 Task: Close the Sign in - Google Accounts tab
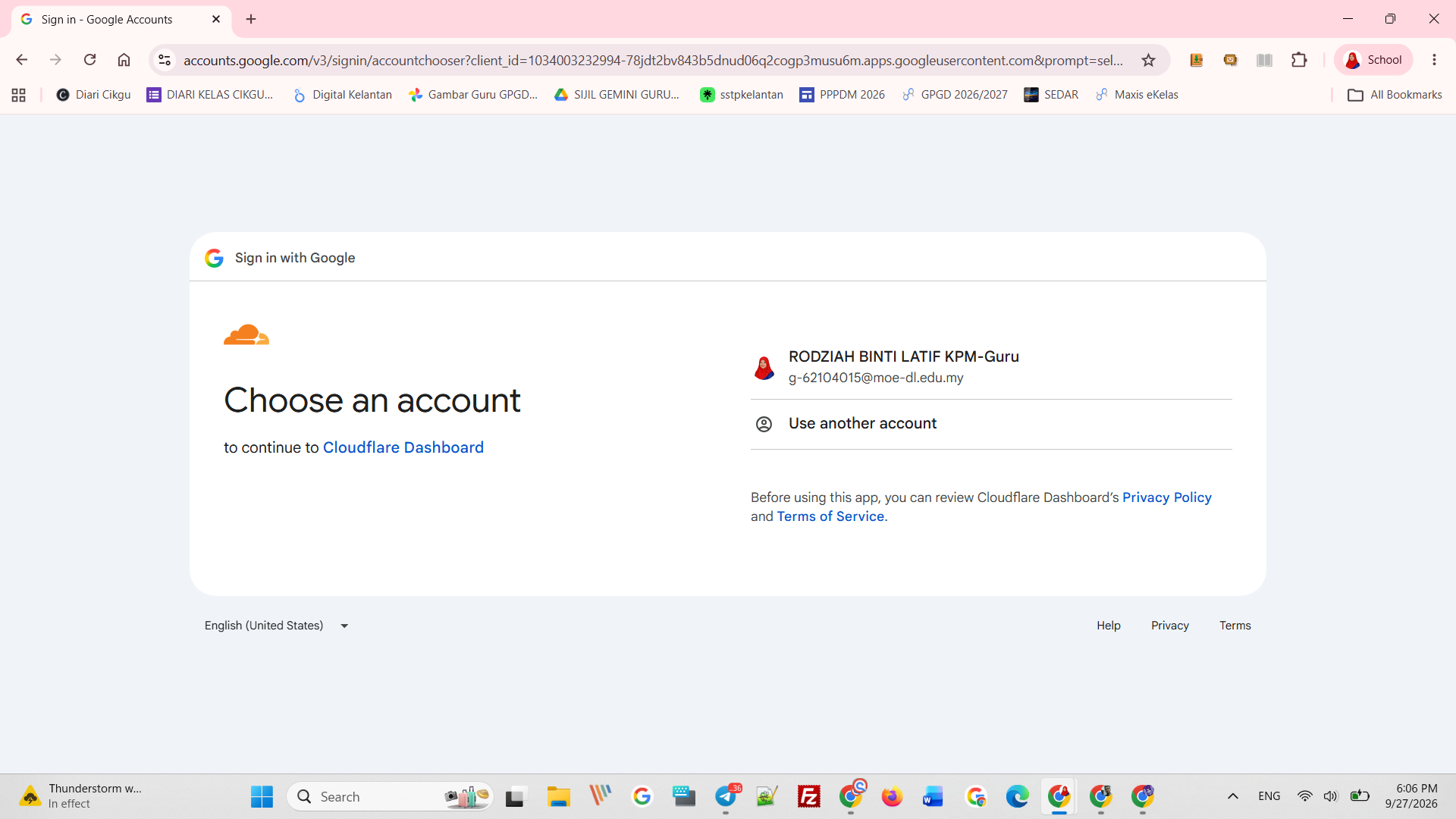coord(216,19)
